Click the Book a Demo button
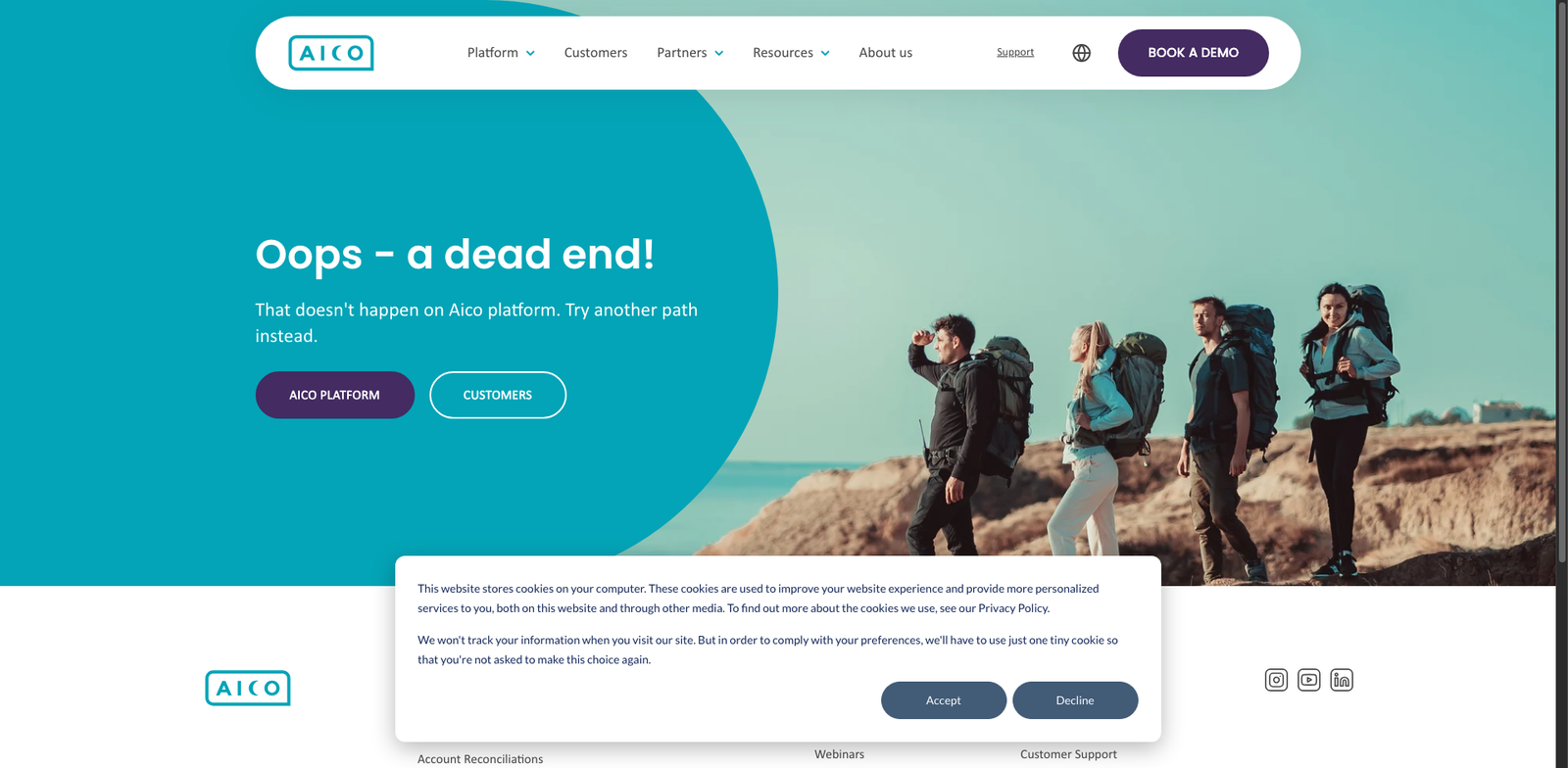 (x=1193, y=53)
